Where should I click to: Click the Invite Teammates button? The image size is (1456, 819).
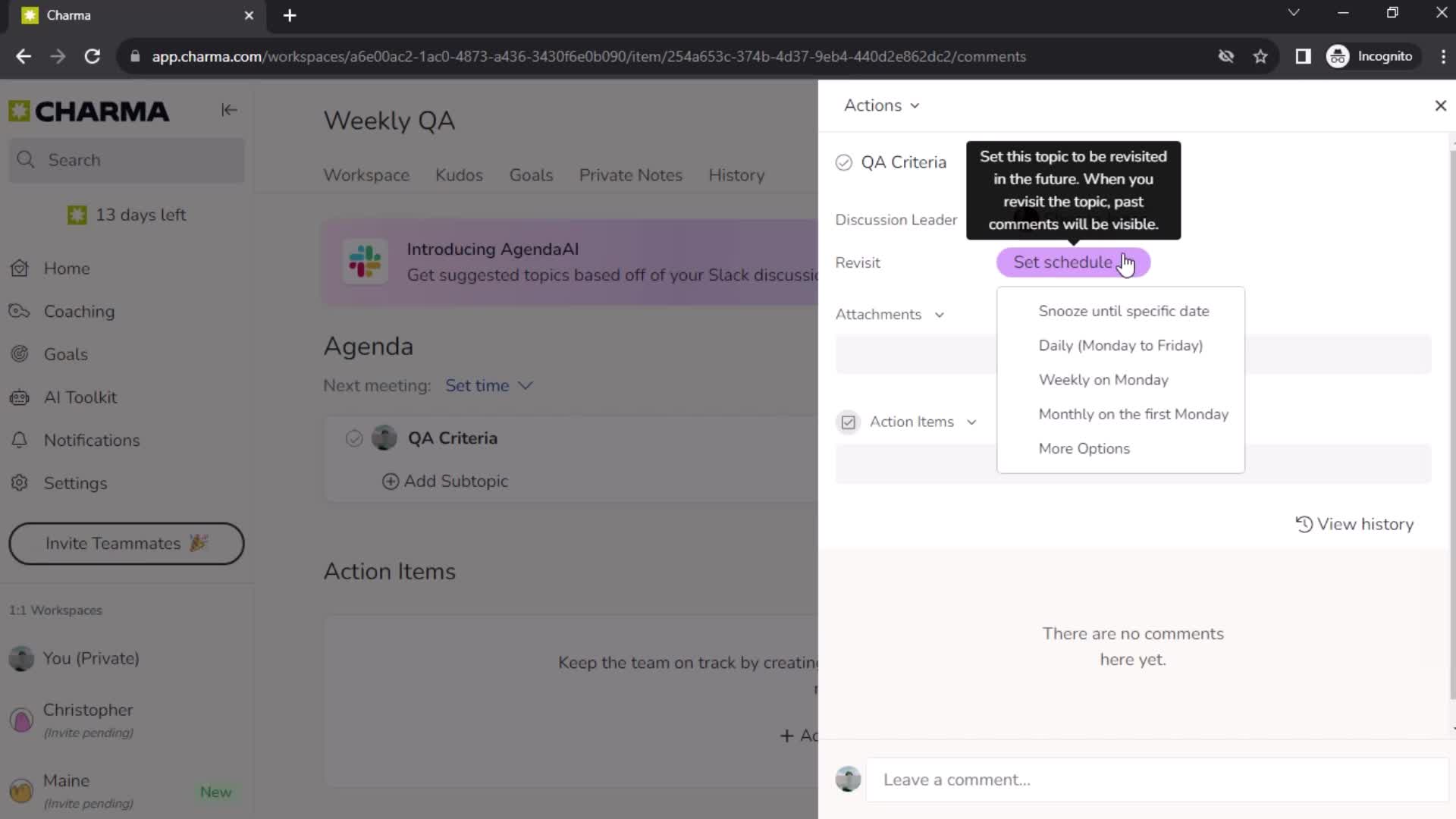126,544
